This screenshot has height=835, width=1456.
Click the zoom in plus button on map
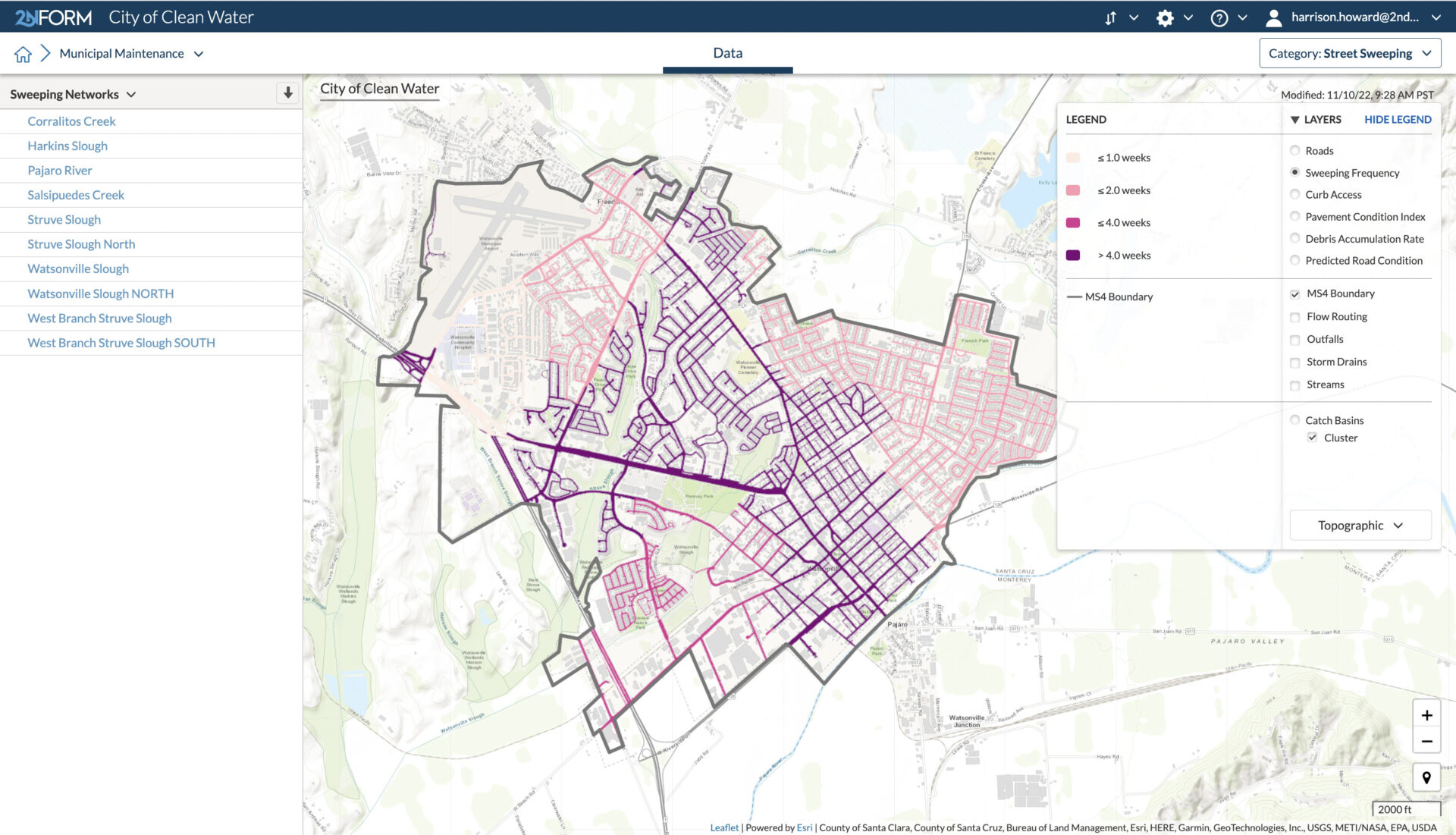pyautogui.click(x=1427, y=714)
